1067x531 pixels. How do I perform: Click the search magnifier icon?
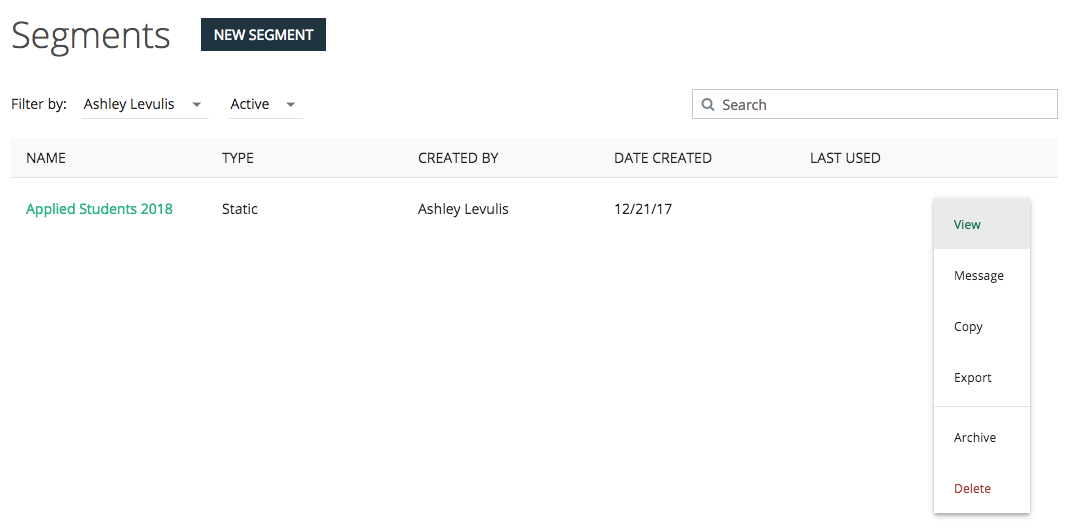click(x=708, y=105)
